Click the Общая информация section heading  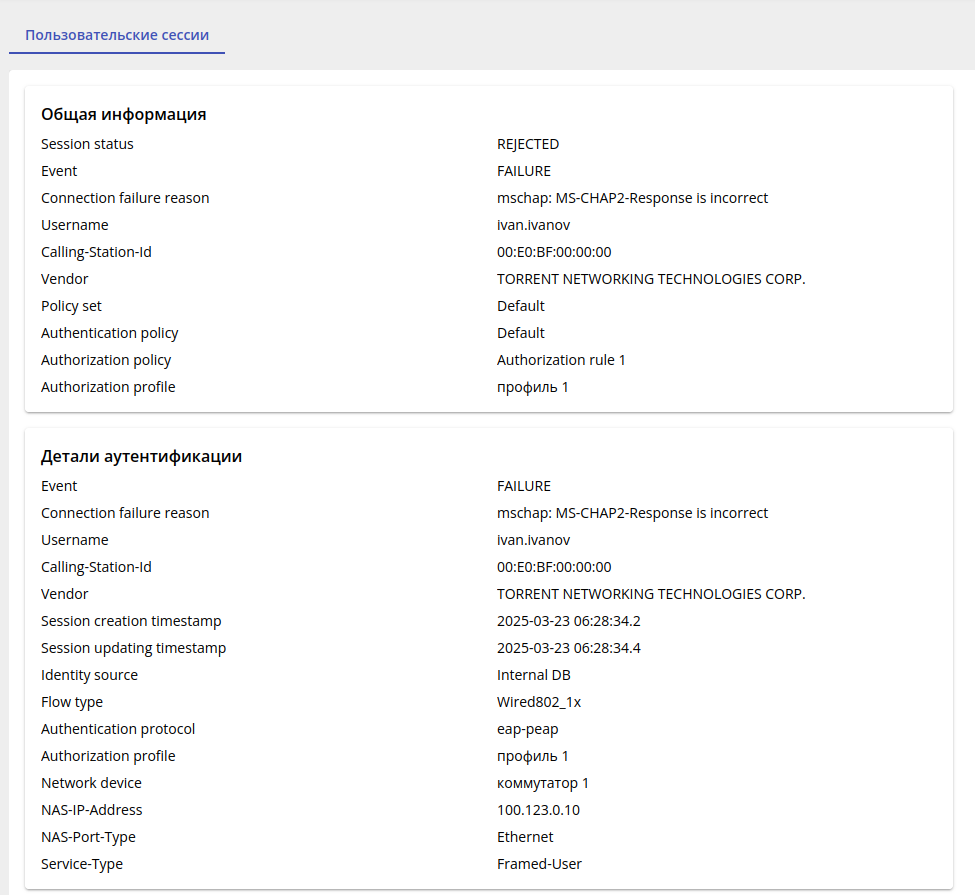pos(124,114)
